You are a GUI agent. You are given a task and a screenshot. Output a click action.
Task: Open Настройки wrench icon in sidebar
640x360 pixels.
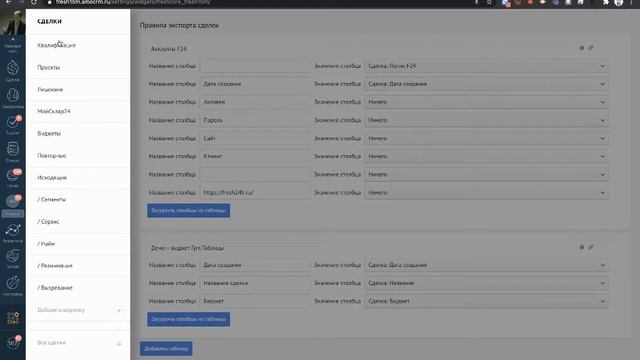pyautogui.click(x=13, y=282)
